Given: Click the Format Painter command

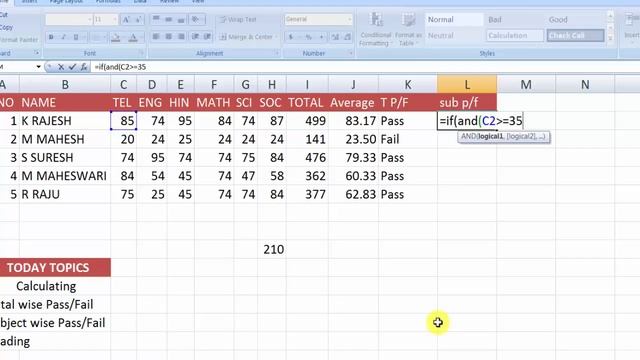Looking at the screenshot, I should [19, 40].
